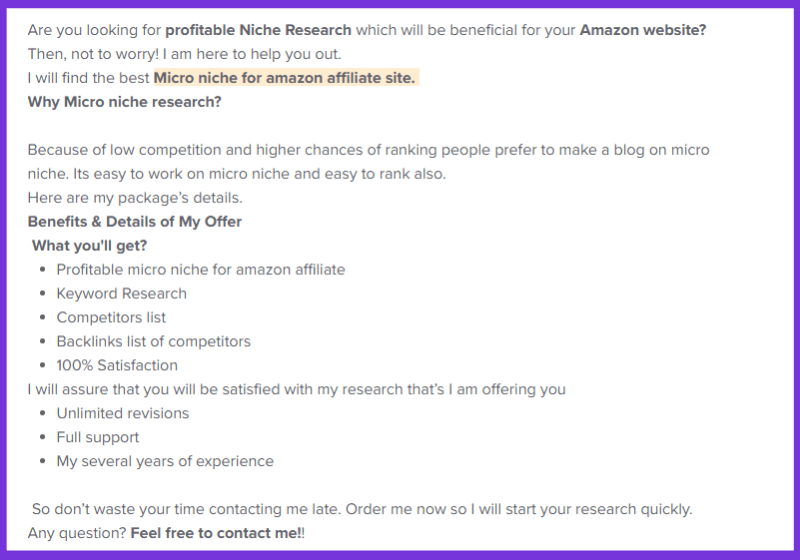Click the 'profitable Niche Research' bold text
Image resolution: width=800 pixels, height=560 pixels.
(258, 30)
